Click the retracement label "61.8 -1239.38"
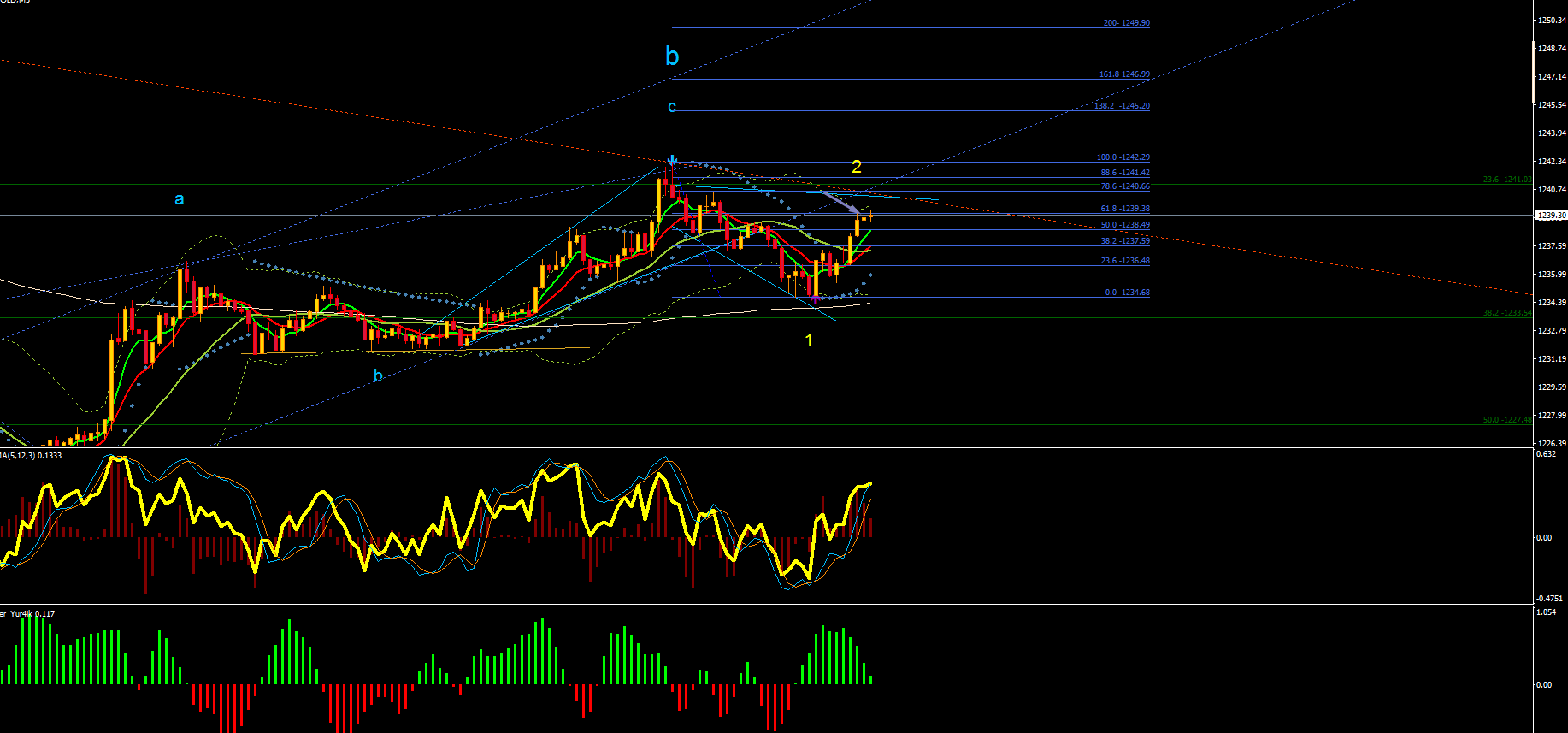 click(1125, 209)
